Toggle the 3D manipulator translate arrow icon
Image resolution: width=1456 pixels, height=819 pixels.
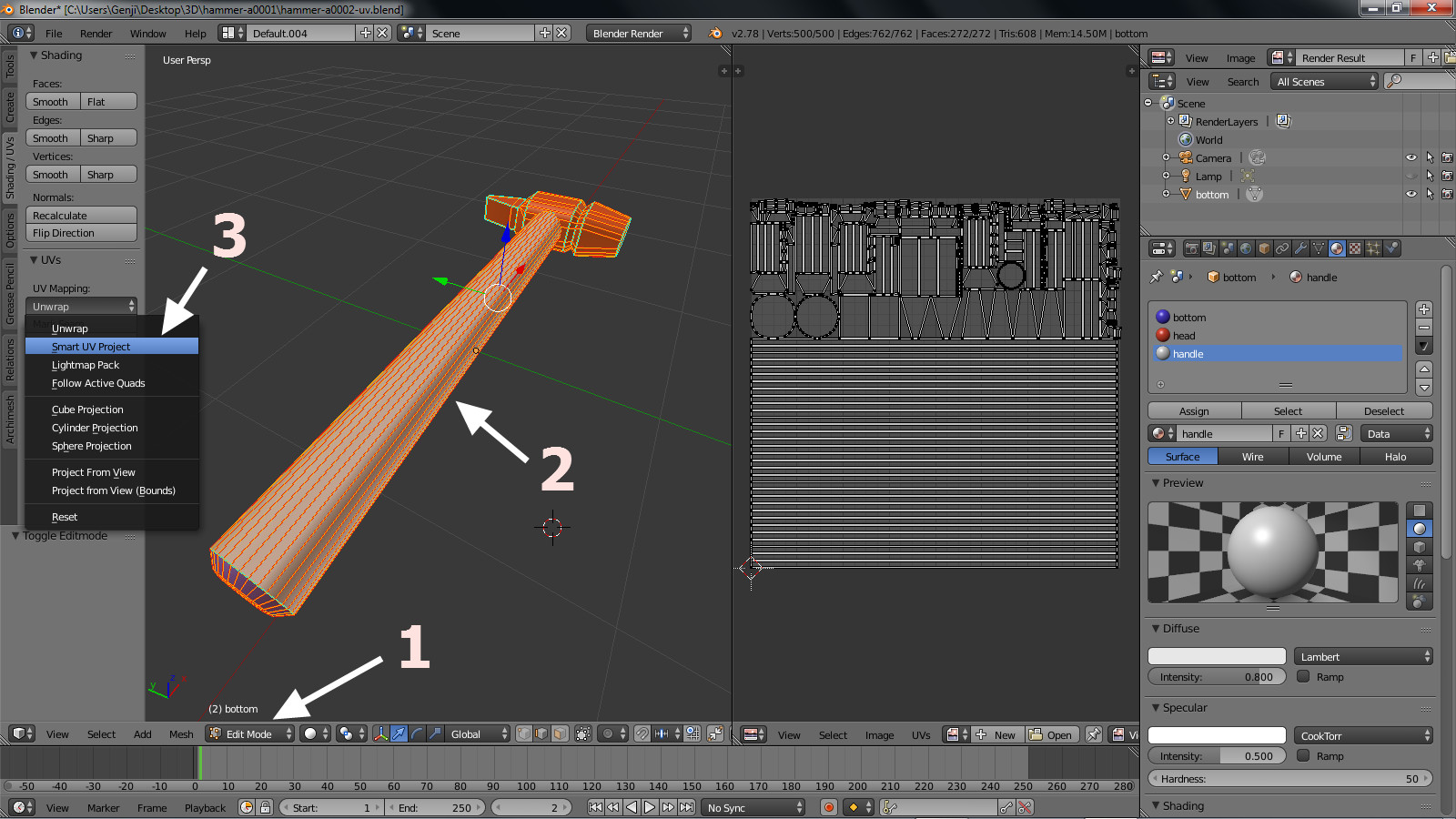click(x=399, y=734)
